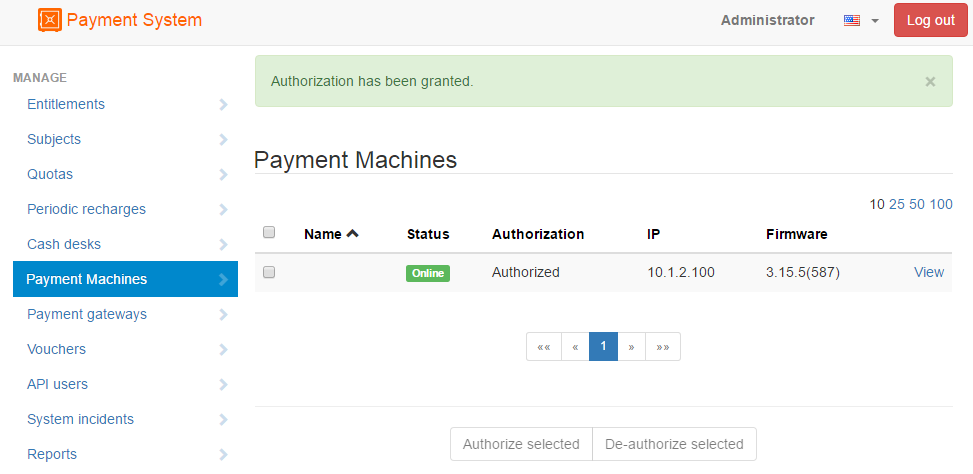This screenshot has height=474, width=973.
Task: Show 25 items per page
Action: [x=896, y=204]
